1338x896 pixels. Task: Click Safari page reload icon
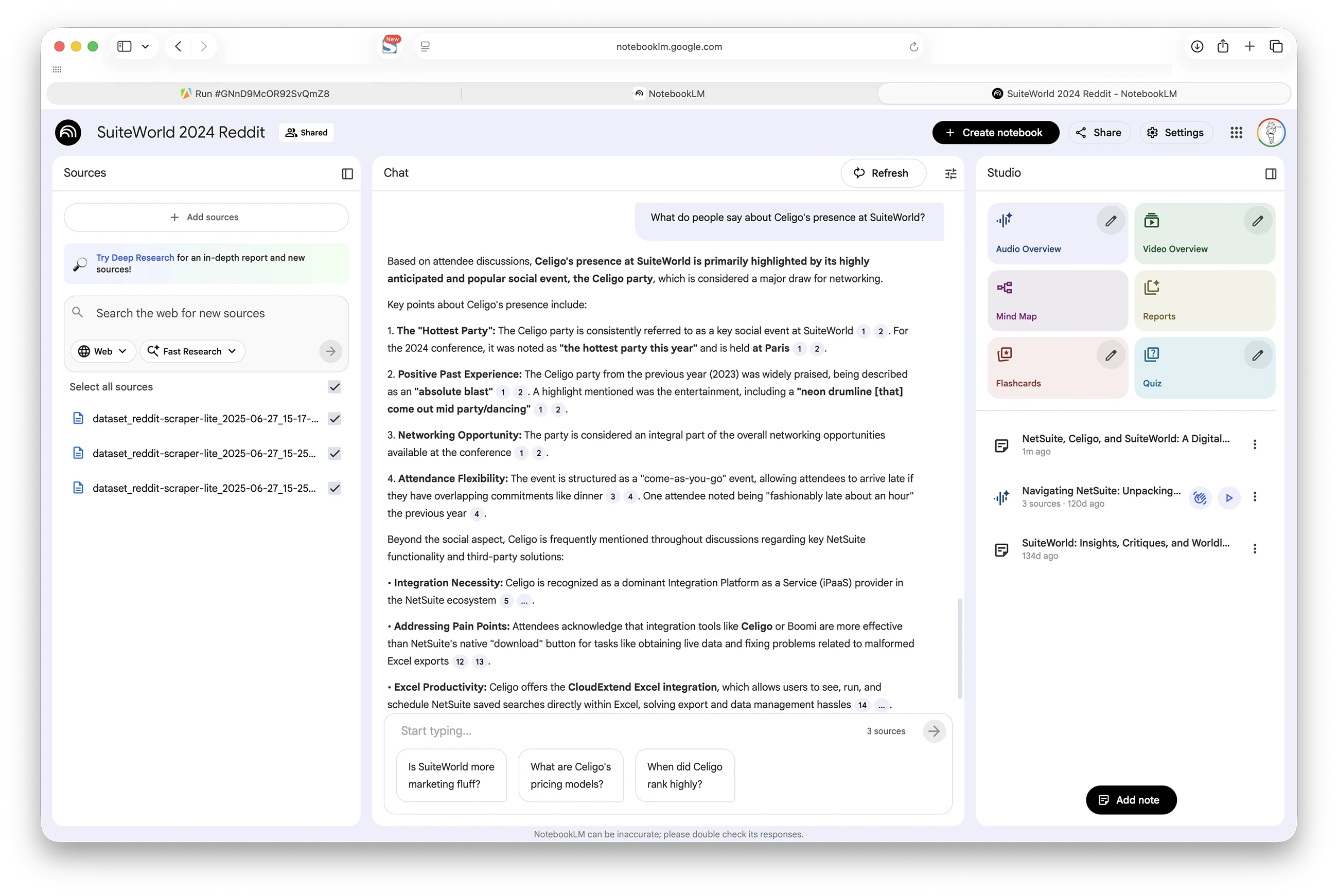coord(913,47)
